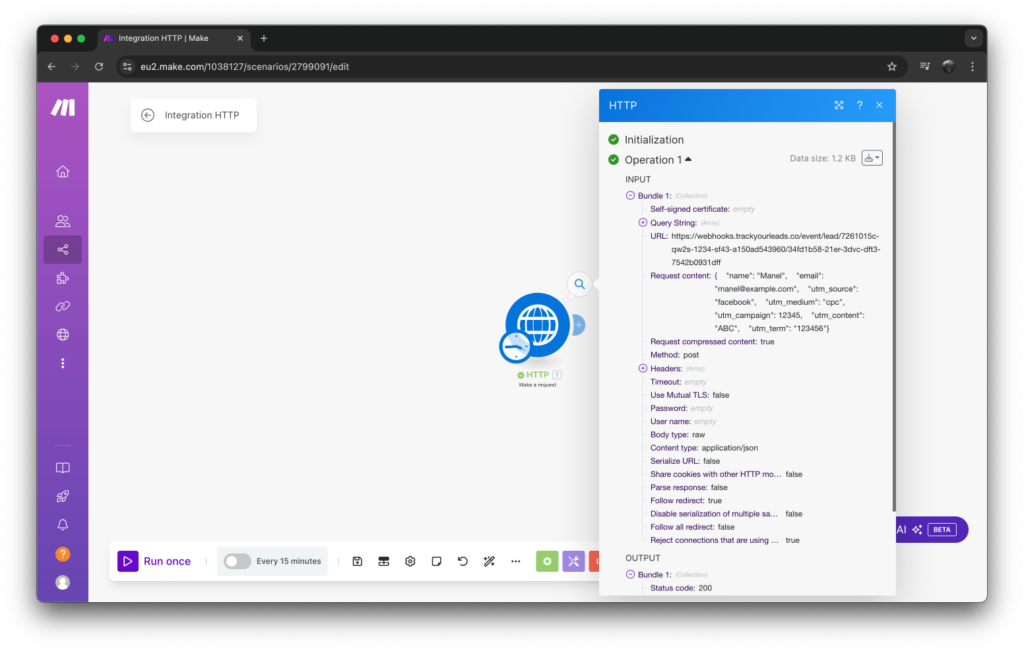The height and width of the screenshot is (651, 1024).
Task: Go back using Integration HTTP arrow
Action: point(148,115)
